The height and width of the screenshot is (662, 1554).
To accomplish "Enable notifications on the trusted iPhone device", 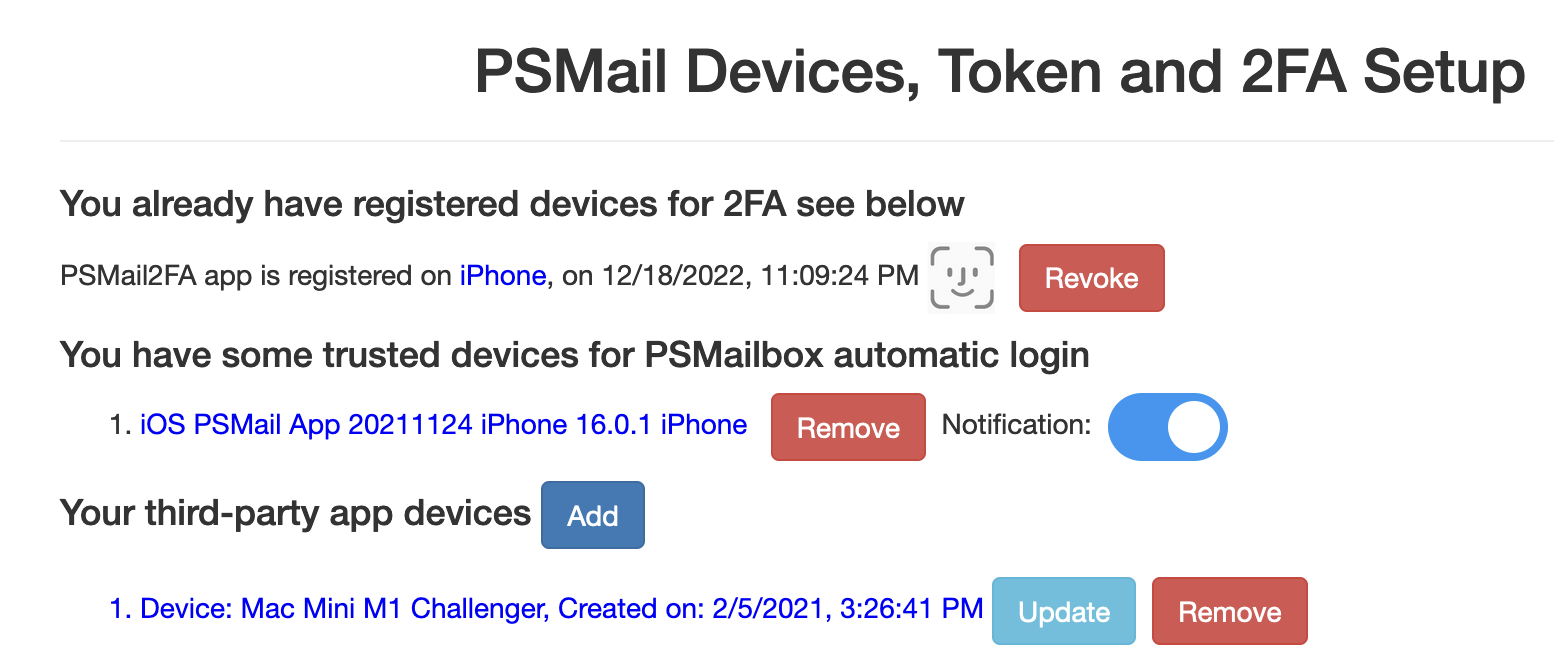I will tap(1167, 427).
